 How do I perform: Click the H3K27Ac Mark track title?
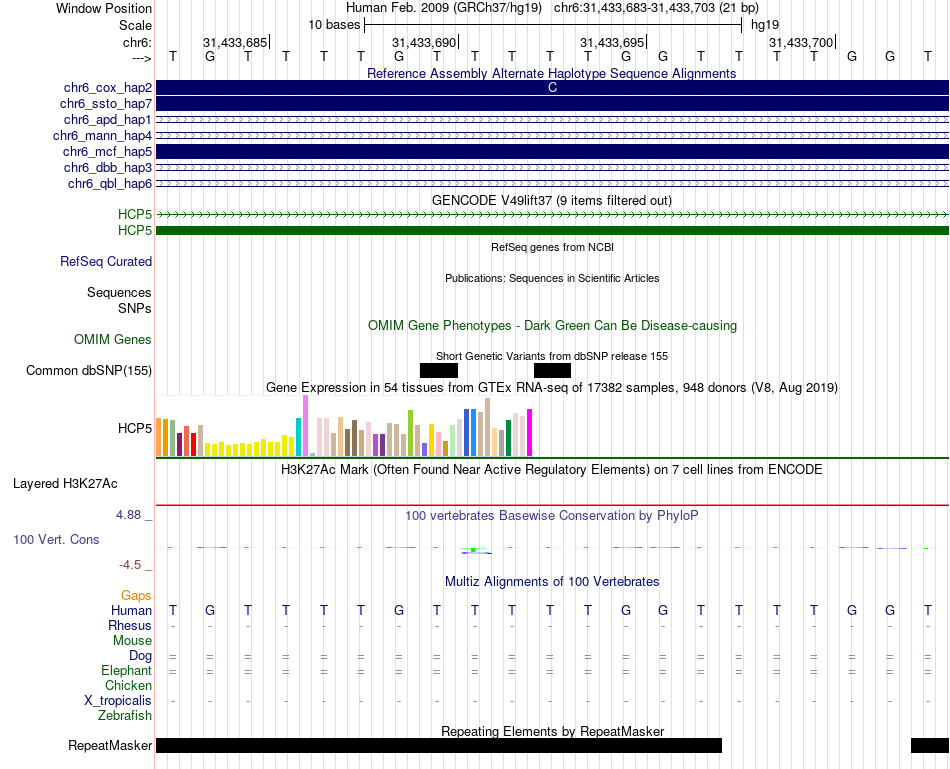click(x=552, y=470)
